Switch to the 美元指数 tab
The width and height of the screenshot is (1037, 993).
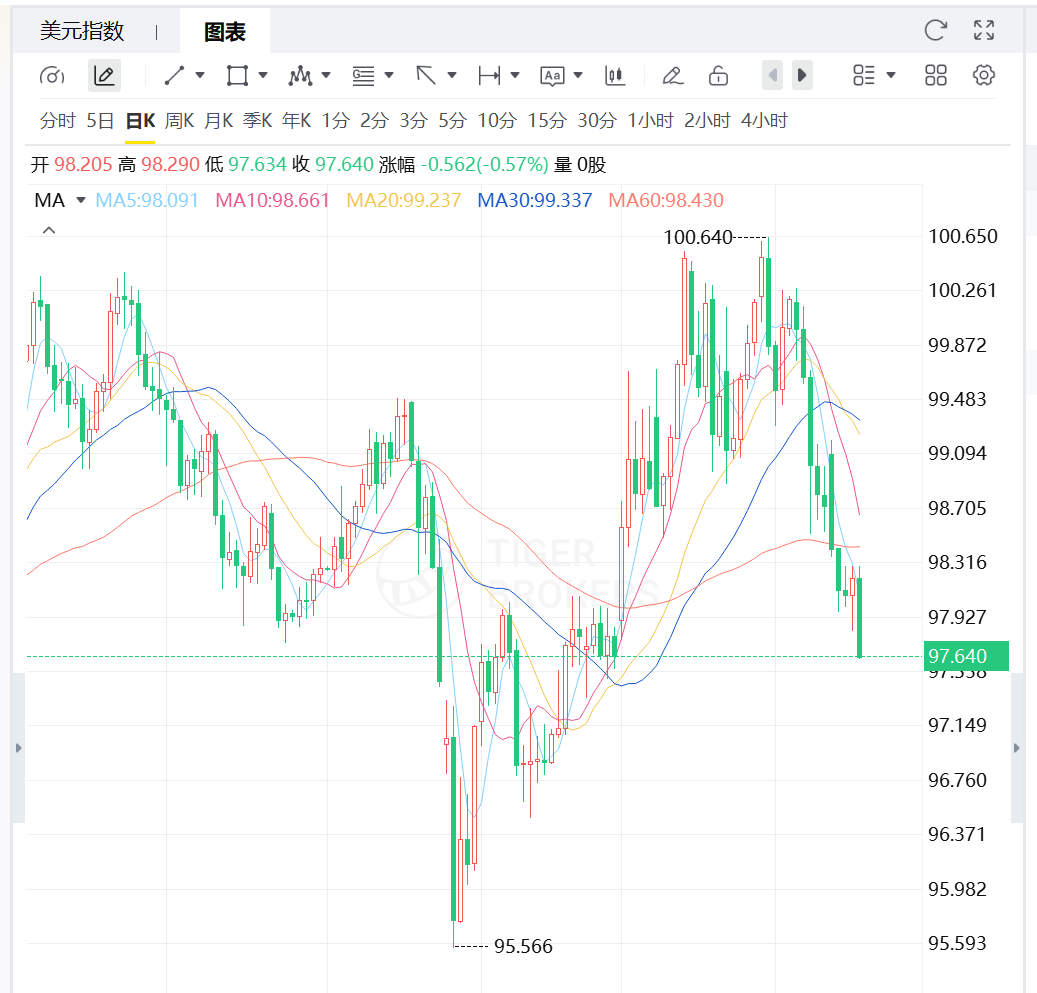82,31
